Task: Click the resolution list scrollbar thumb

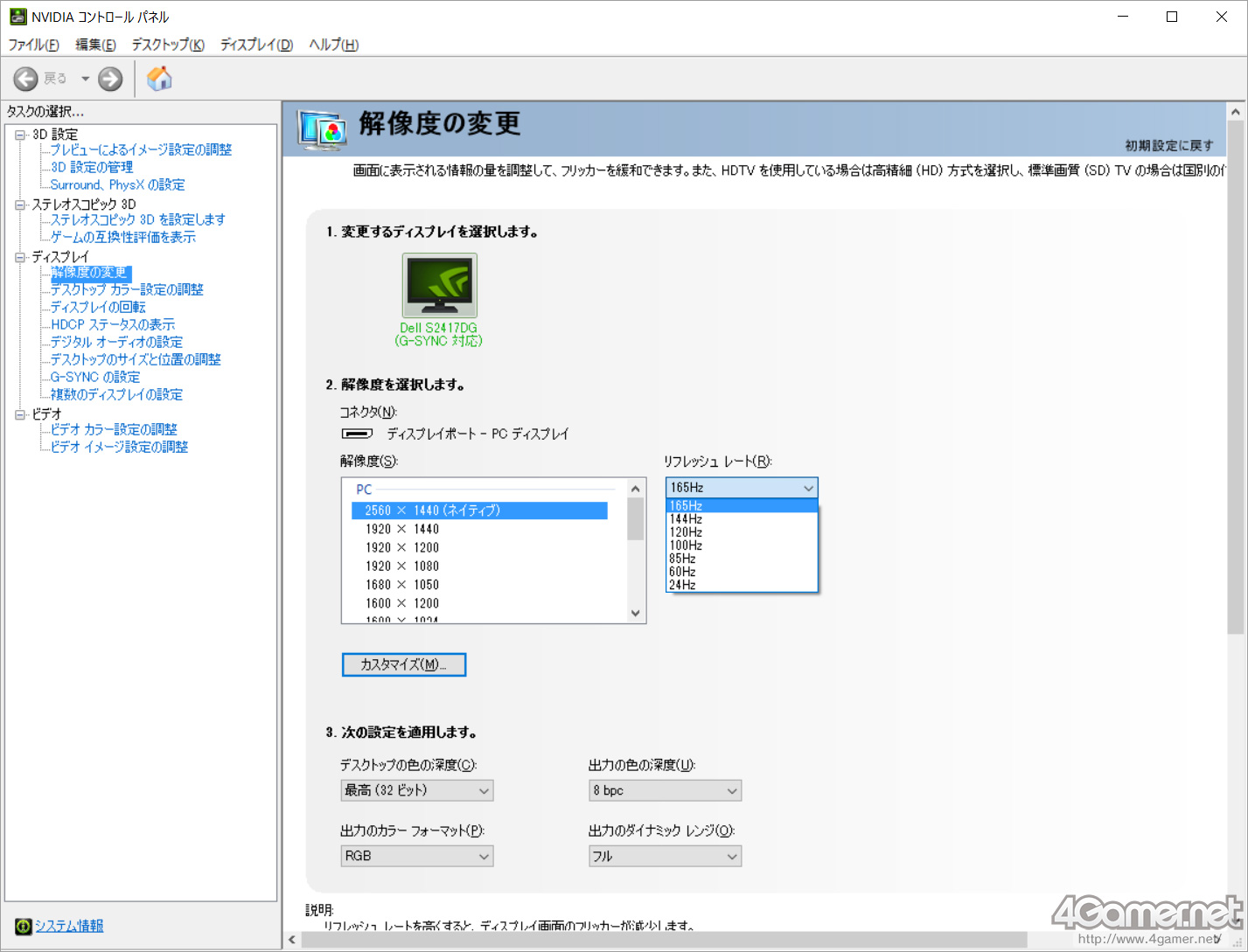Action: pyautogui.click(x=636, y=519)
